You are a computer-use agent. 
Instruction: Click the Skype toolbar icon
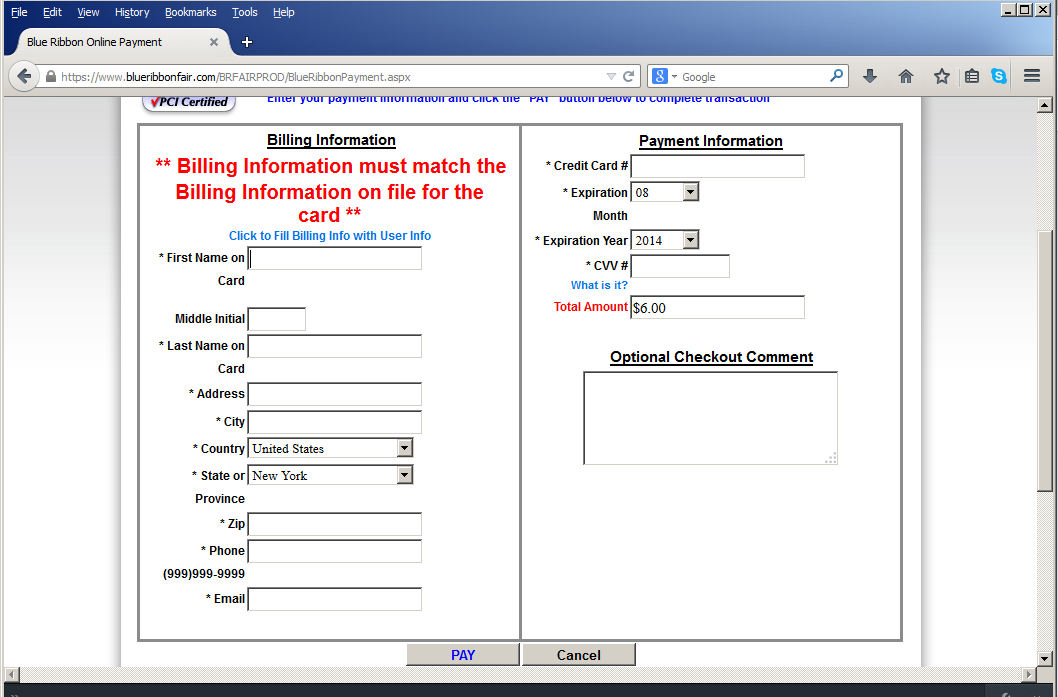pyautogui.click(x=999, y=76)
